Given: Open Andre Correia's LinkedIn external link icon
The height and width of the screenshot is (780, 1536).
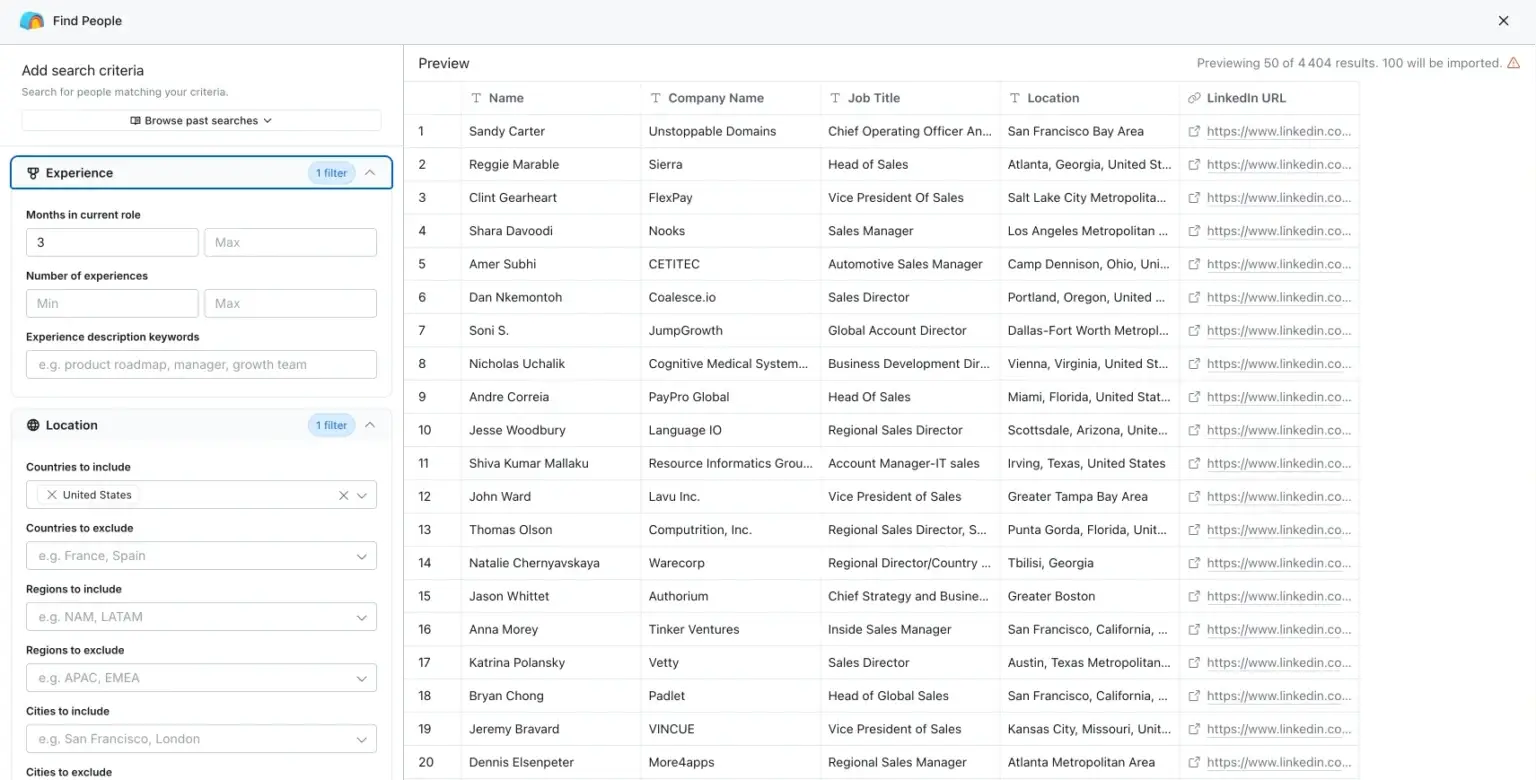Looking at the screenshot, I should 1193,397.
